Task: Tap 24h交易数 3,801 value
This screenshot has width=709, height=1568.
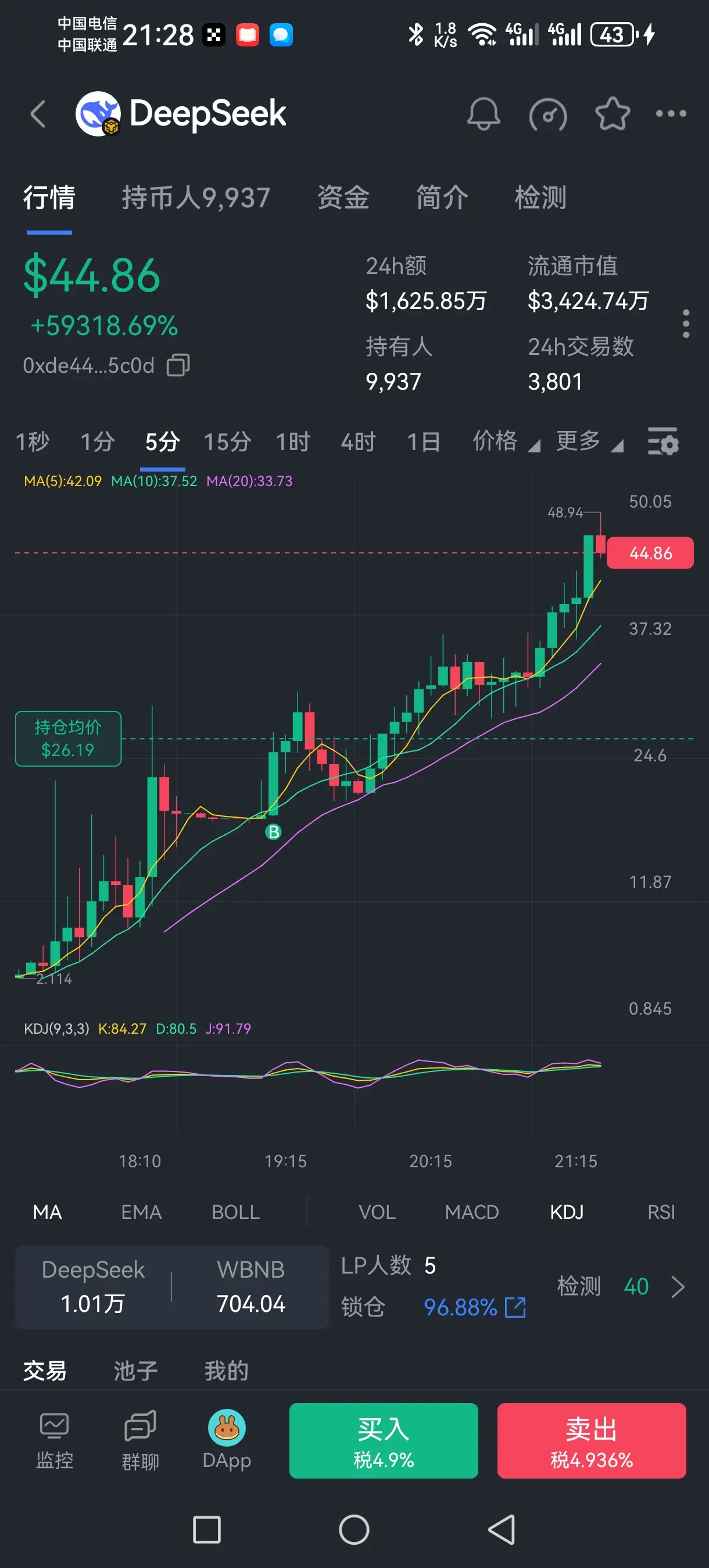Action: (555, 382)
